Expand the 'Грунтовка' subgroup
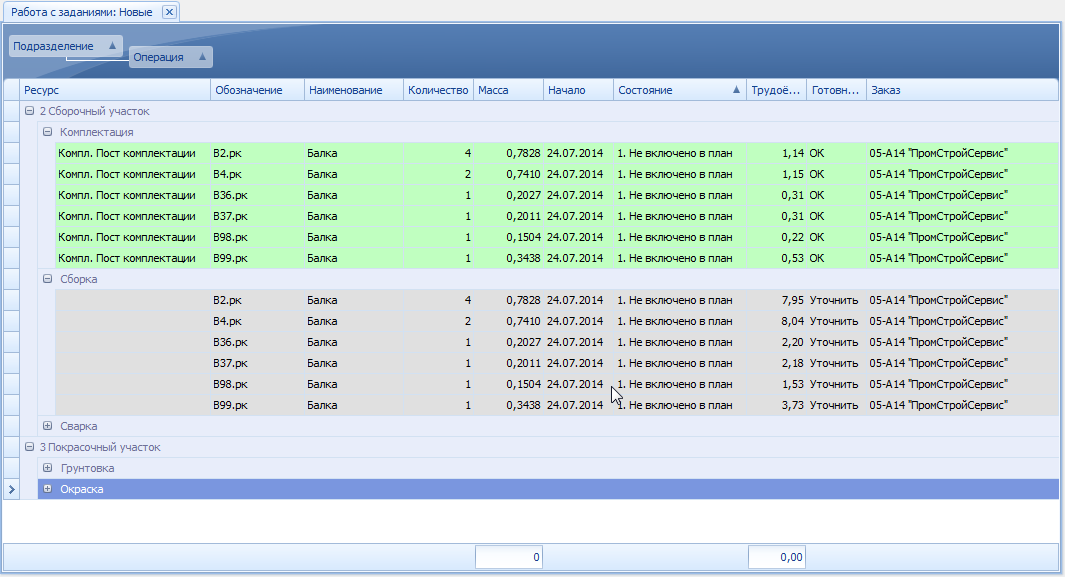1065x577 pixels. click(47, 468)
